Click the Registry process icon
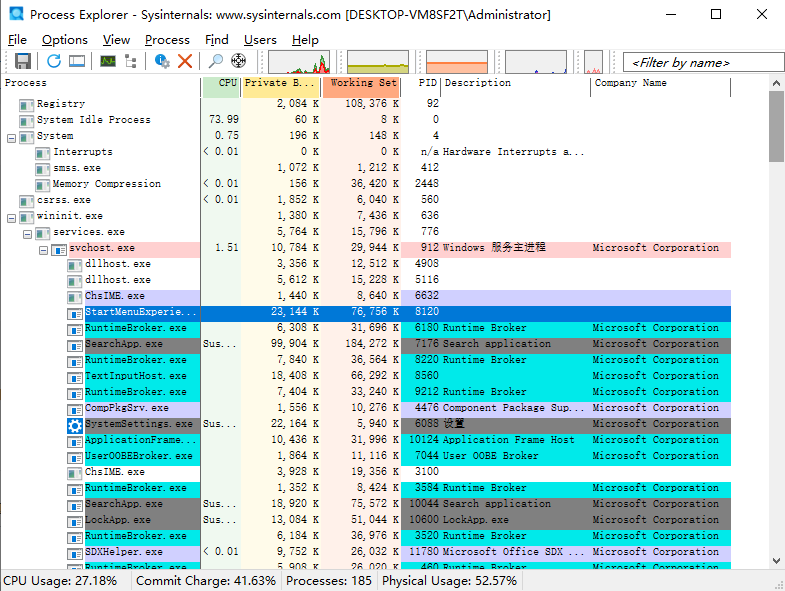The image size is (785, 591). (x=27, y=105)
